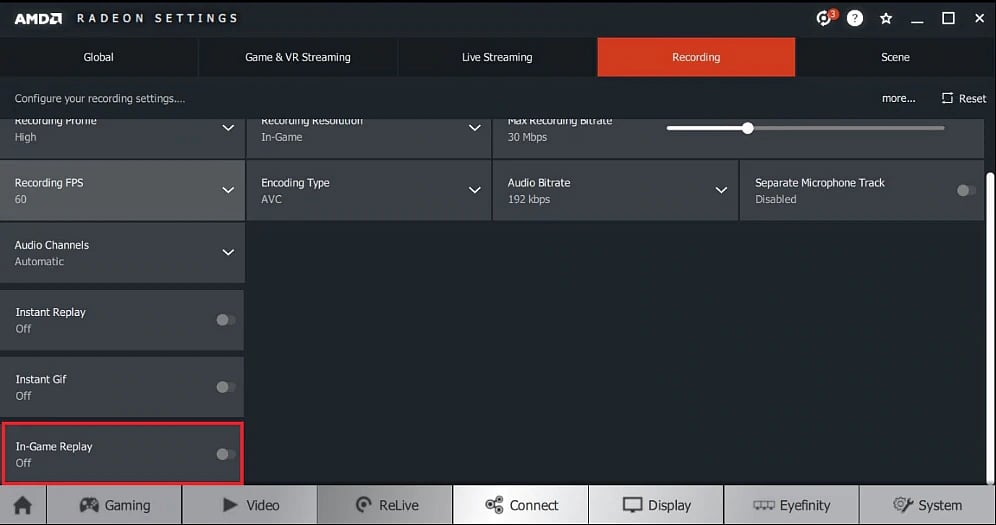
Task: Click the Max Recording Bitrate slider handle
Action: (x=748, y=128)
